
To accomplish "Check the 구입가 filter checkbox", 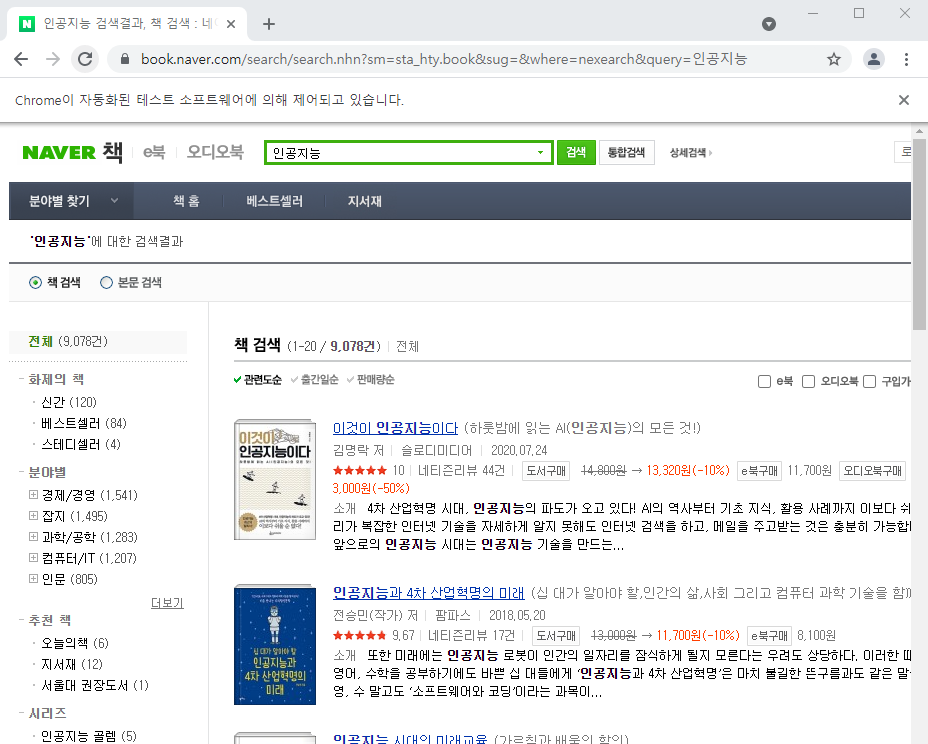I will 869,381.
